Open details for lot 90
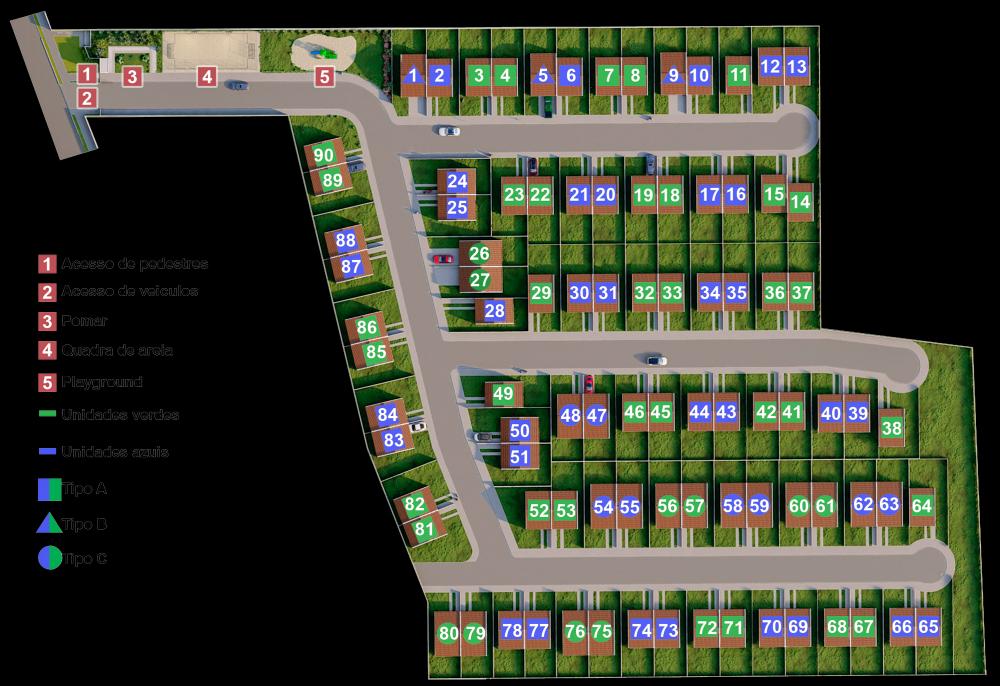Viewport: 1000px width, 686px height. [323, 156]
